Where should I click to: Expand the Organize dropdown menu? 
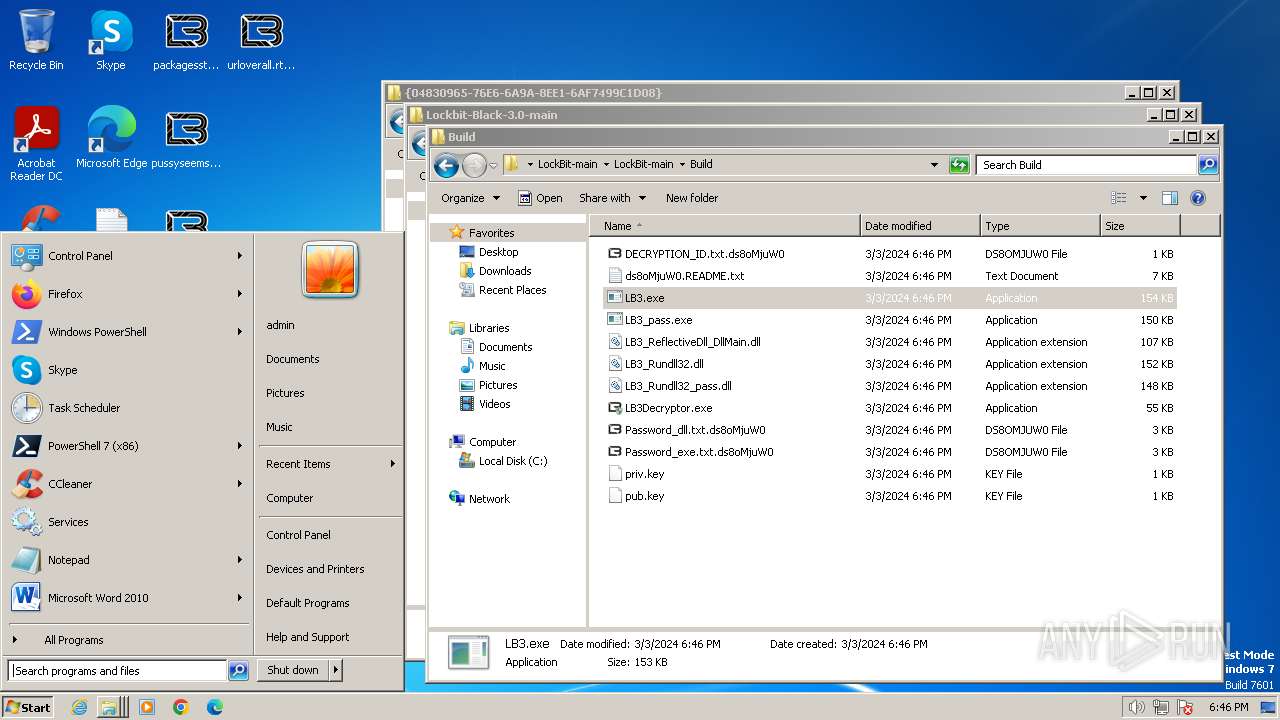coord(470,198)
